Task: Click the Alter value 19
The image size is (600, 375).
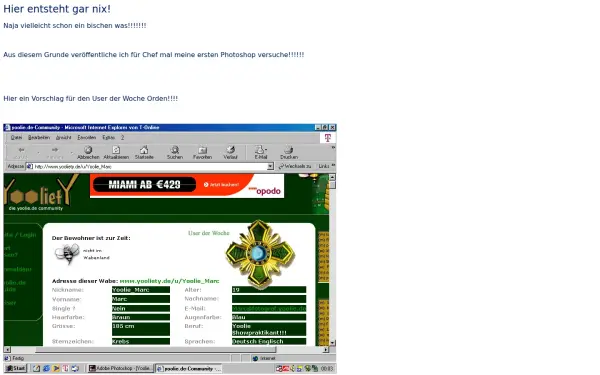Action: click(269, 290)
